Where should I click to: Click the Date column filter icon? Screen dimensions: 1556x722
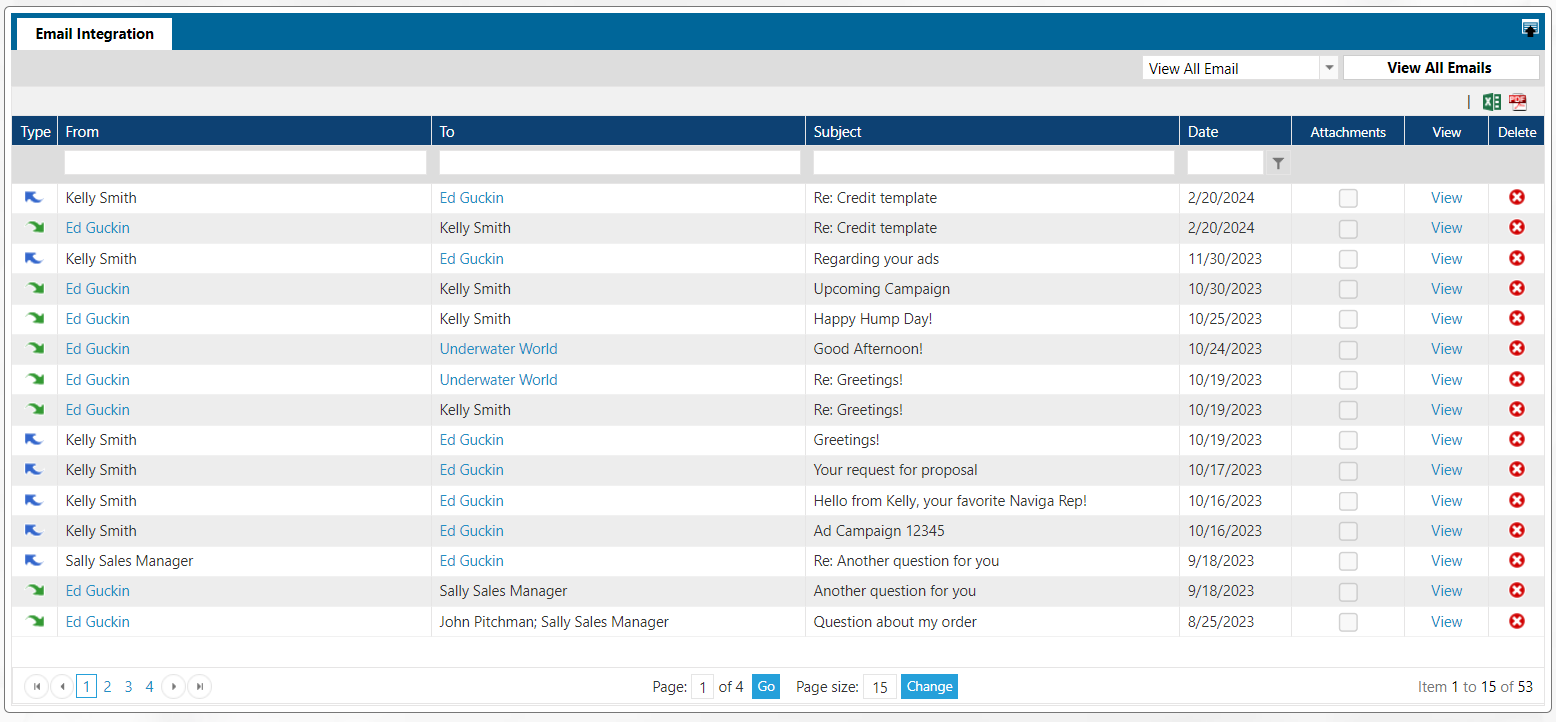pyautogui.click(x=1277, y=163)
